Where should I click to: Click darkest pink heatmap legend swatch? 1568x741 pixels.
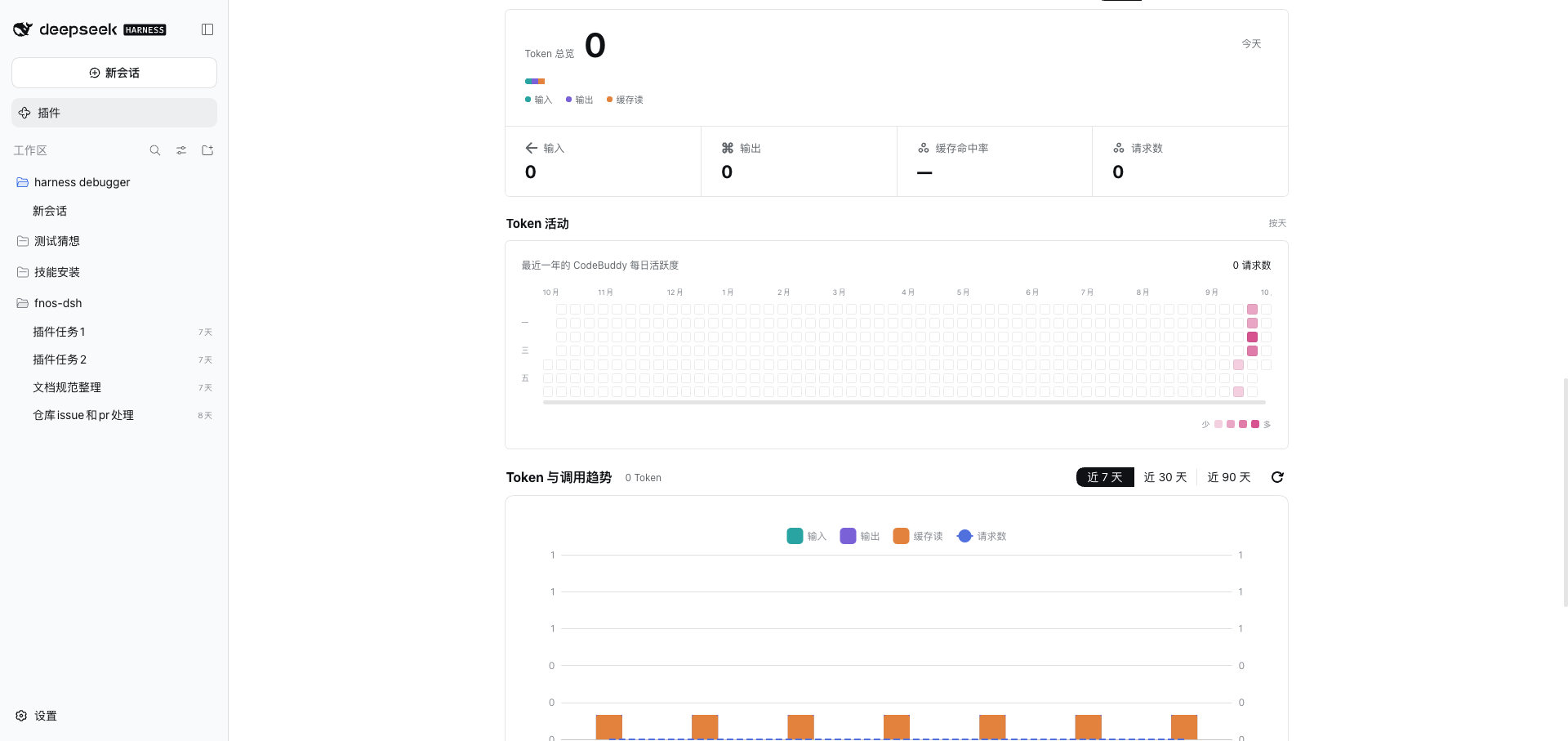click(x=1255, y=424)
